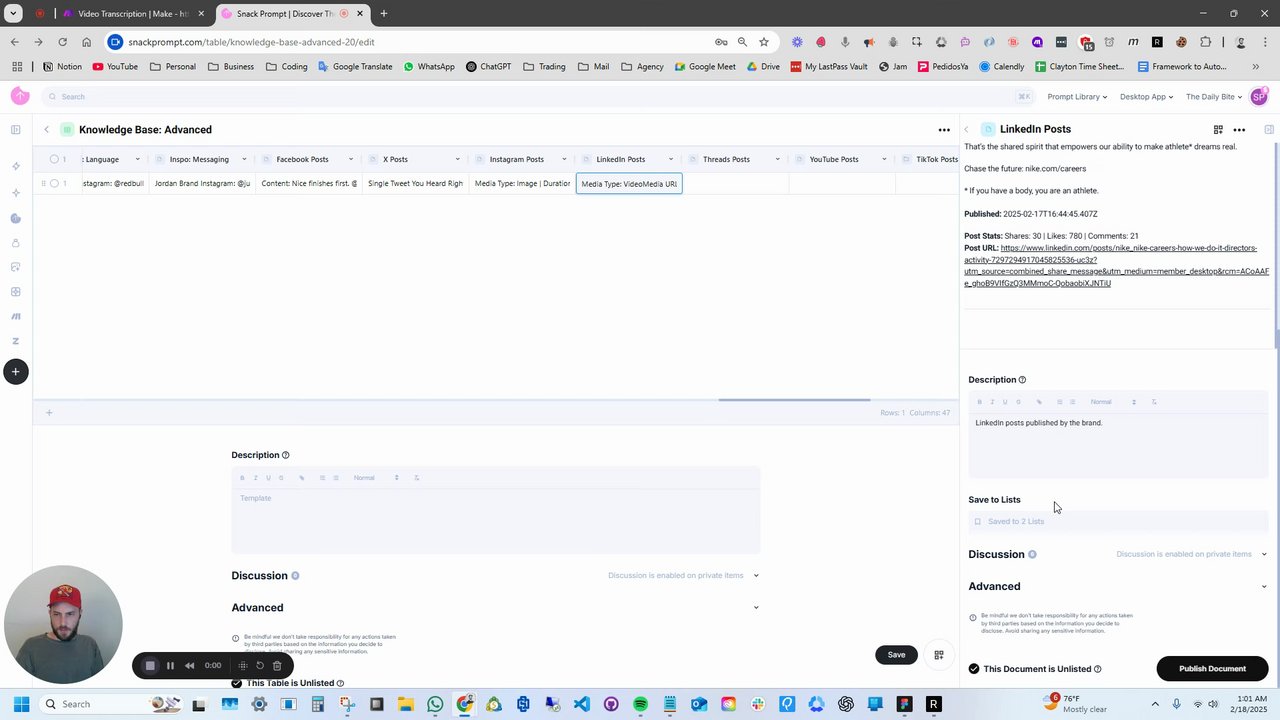This screenshot has height=720, width=1280.
Task: Click the QR grid icon next to Save
Action: pyautogui.click(x=938, y=655)
